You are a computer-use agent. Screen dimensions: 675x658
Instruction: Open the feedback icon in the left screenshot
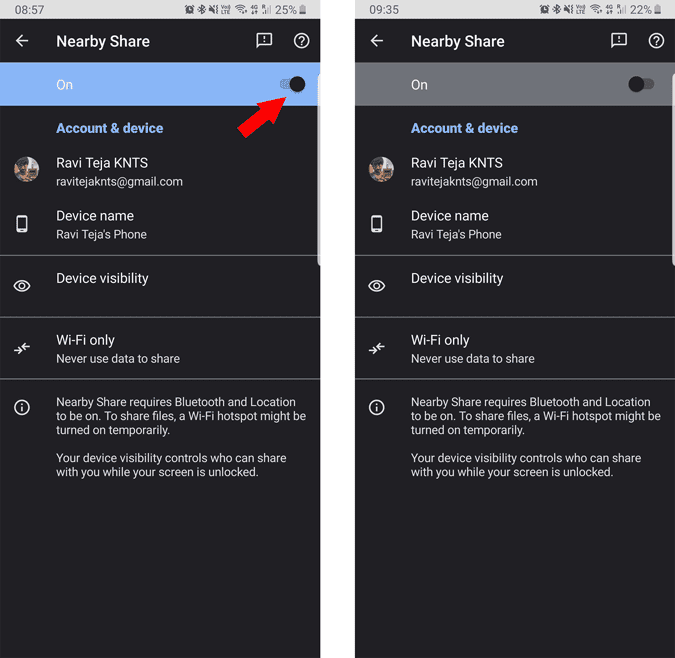click(264, 41)
